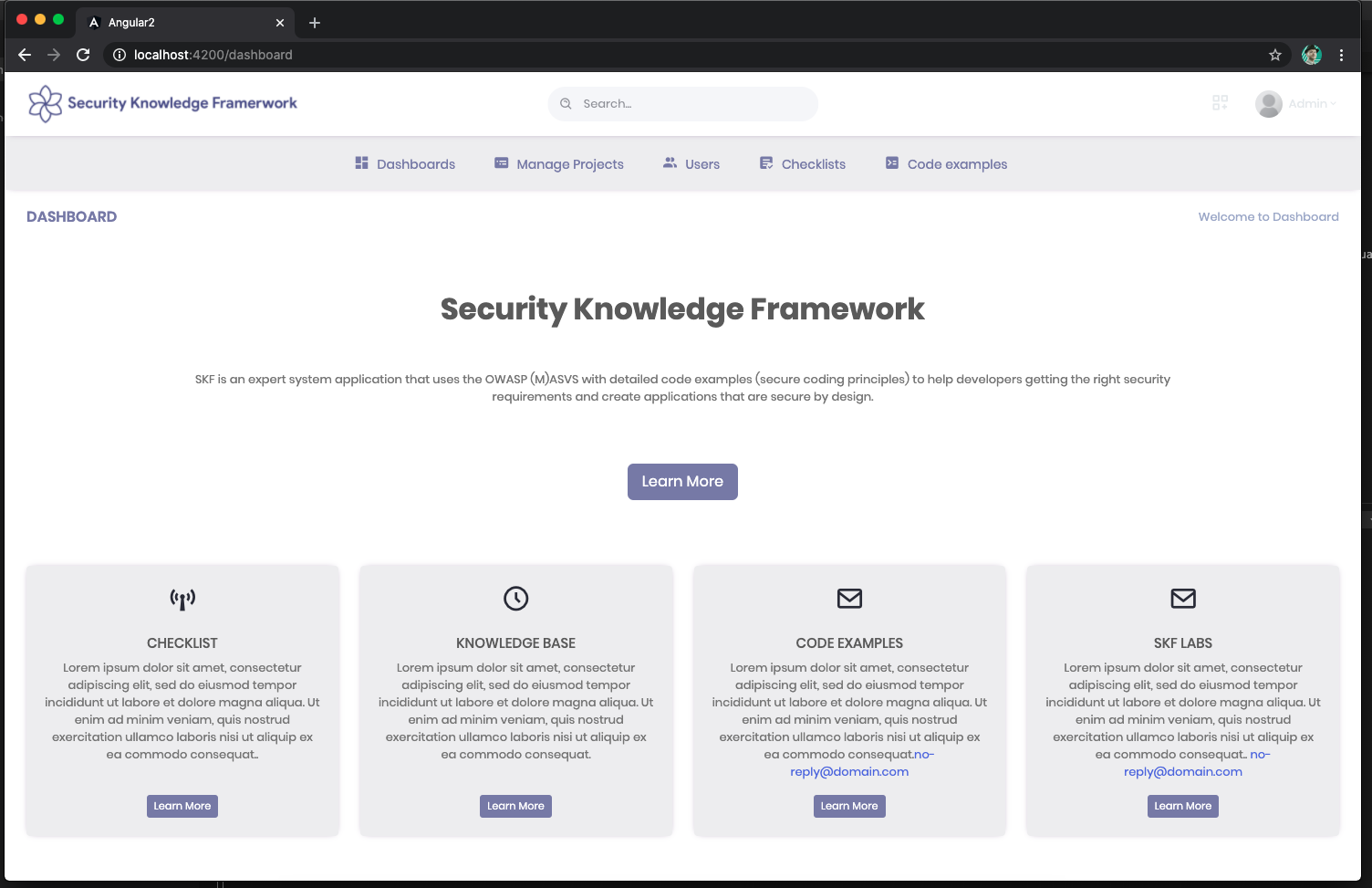Click the Security Knowledge Framerwork header text
The image size is (1372, 888).
pyautogui.click(x=182, y=103)
